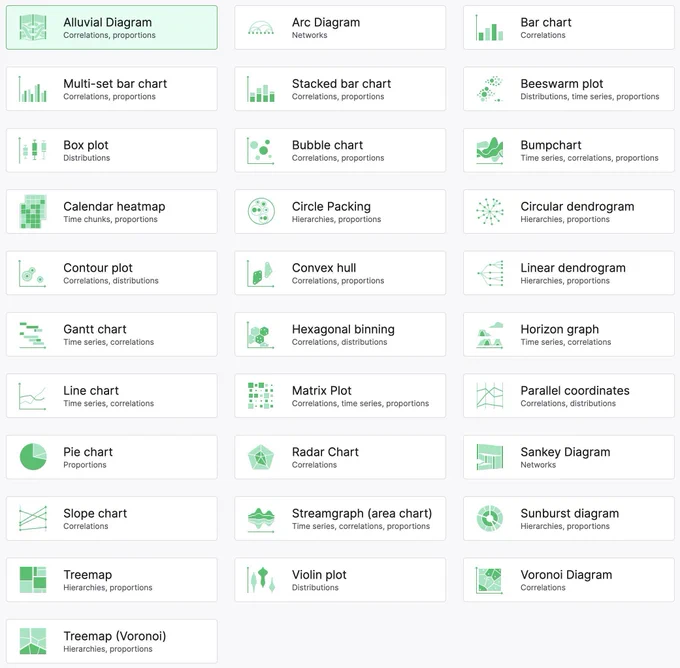Click 'Stacked bar chart' title
Screen dimensions: 680x668
[341, 83]
